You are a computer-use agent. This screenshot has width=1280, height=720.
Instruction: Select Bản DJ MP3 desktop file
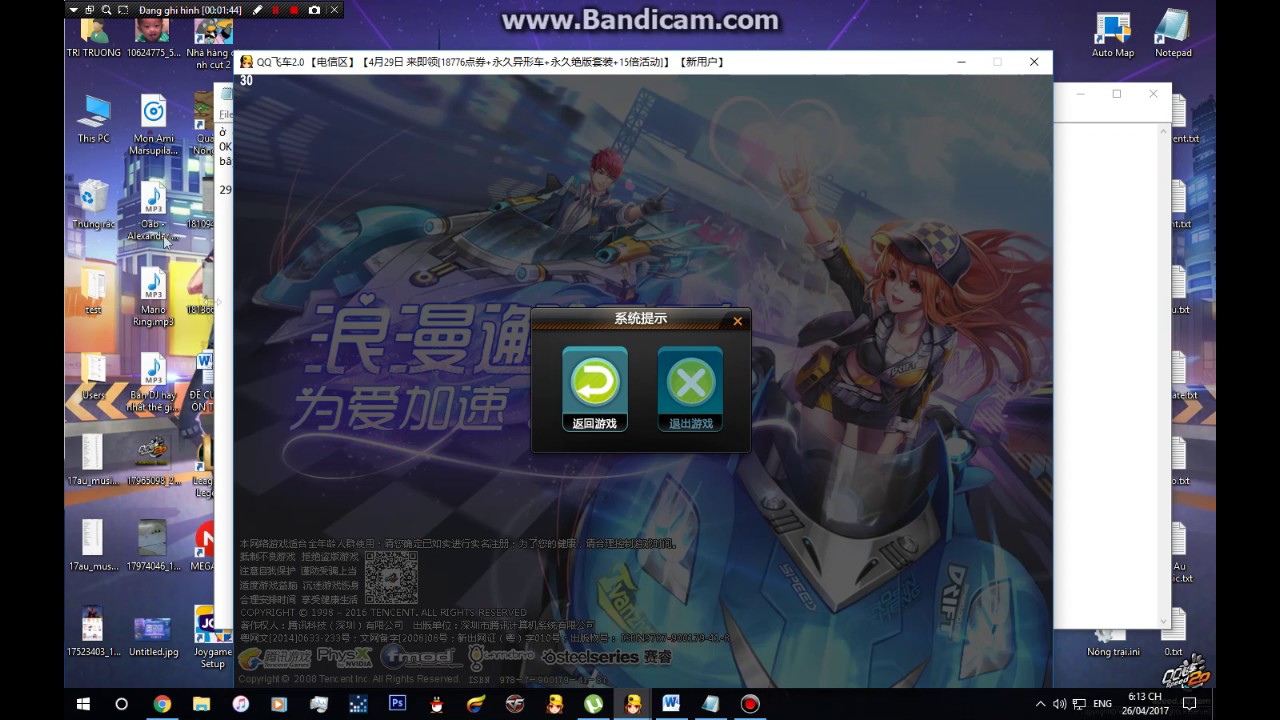(x=153, y=382)
